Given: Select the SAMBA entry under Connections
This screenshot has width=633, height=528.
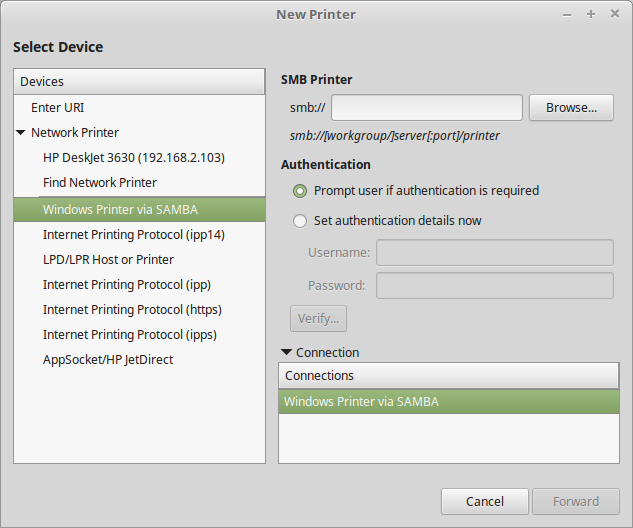Looking at the screenshot, I should 361,402.
